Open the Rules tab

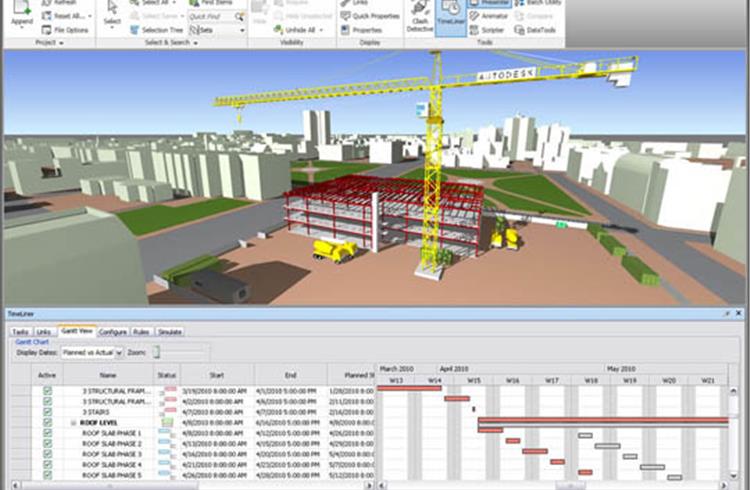[141, 332]
